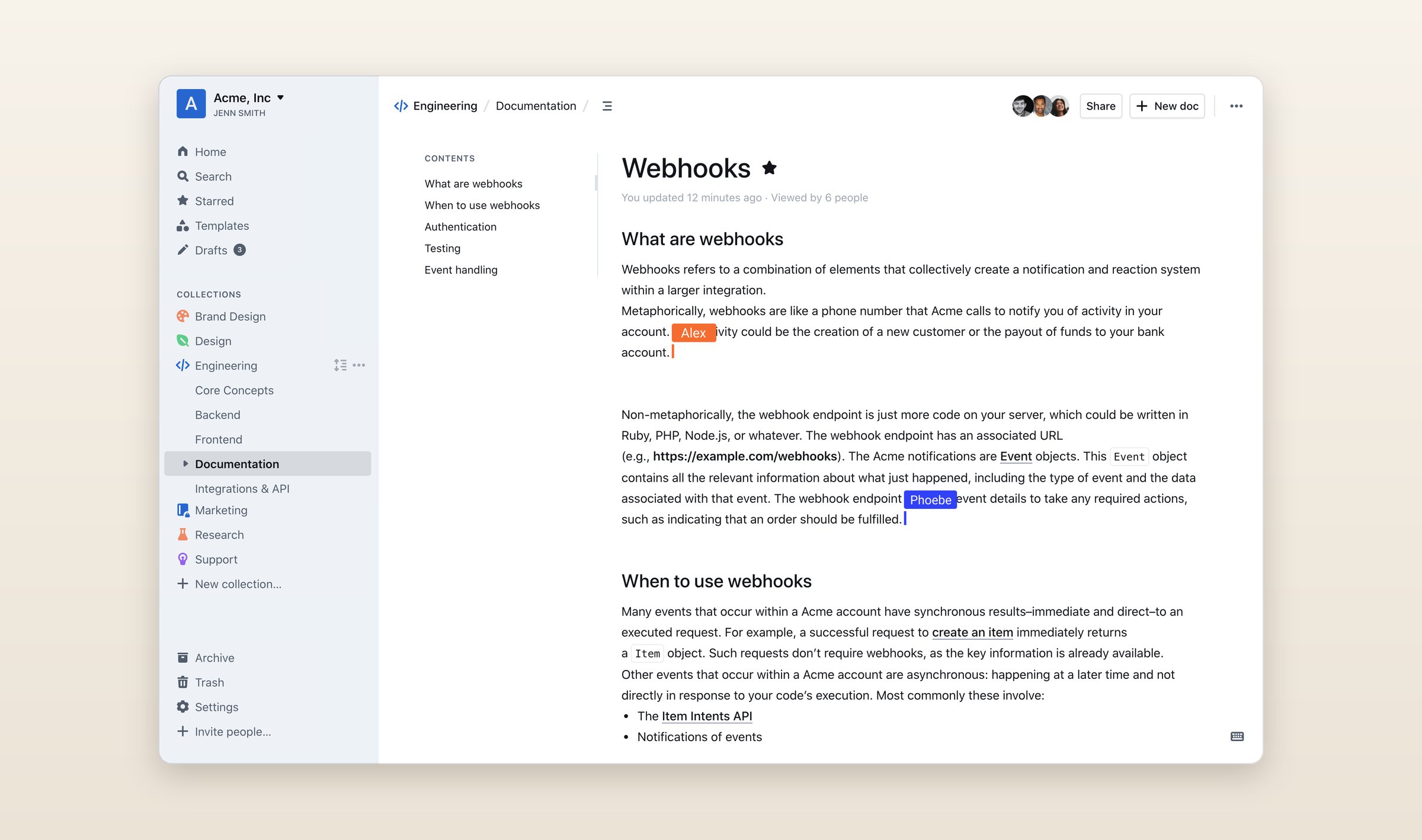
Task: Open the Engineering collection three-dot options
Action: point(359,366)
